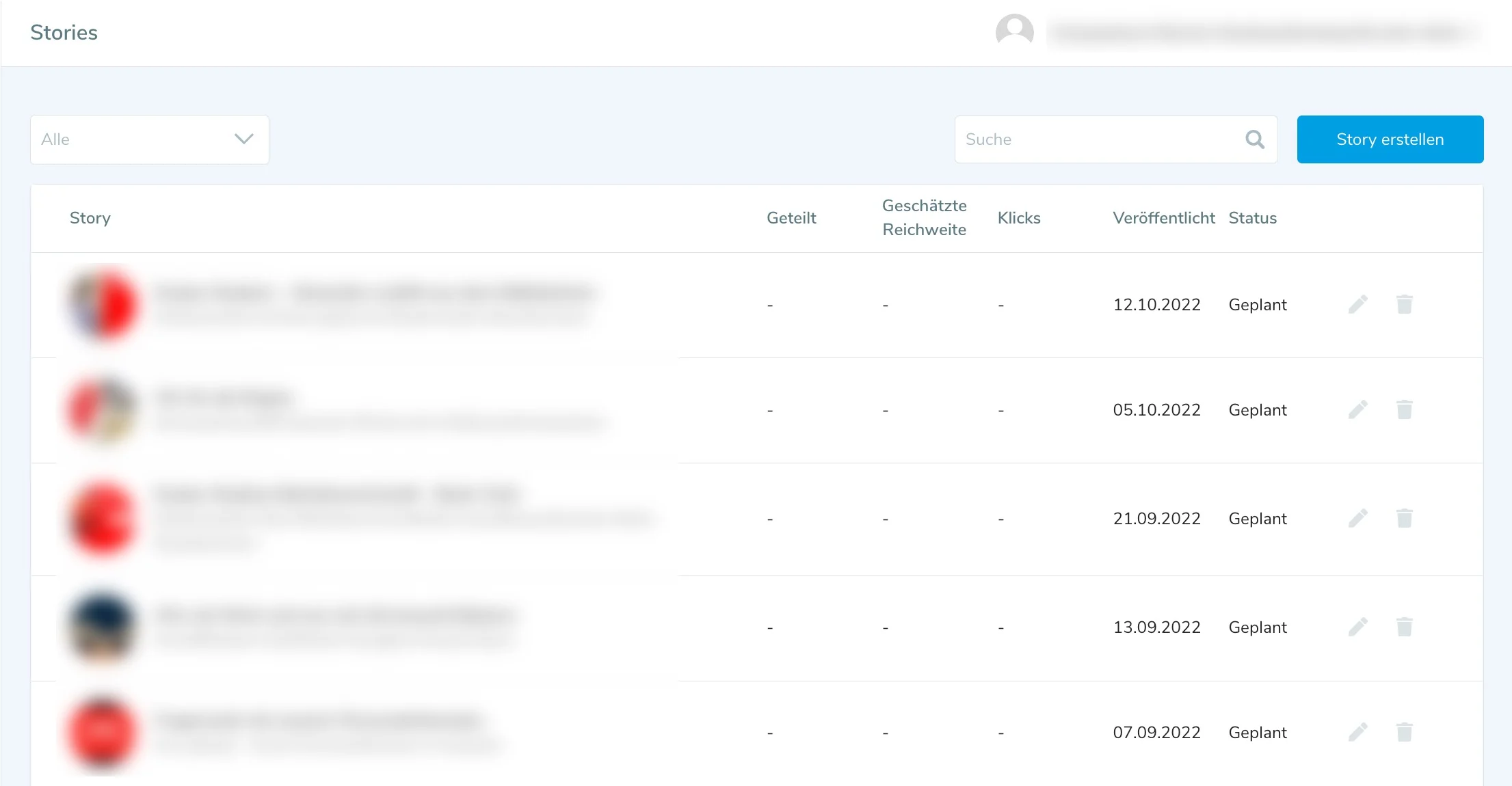Delete the 13.09.2022 planned story
This screenshot has width=1512, height=786.
click(x=1404, y=627)
